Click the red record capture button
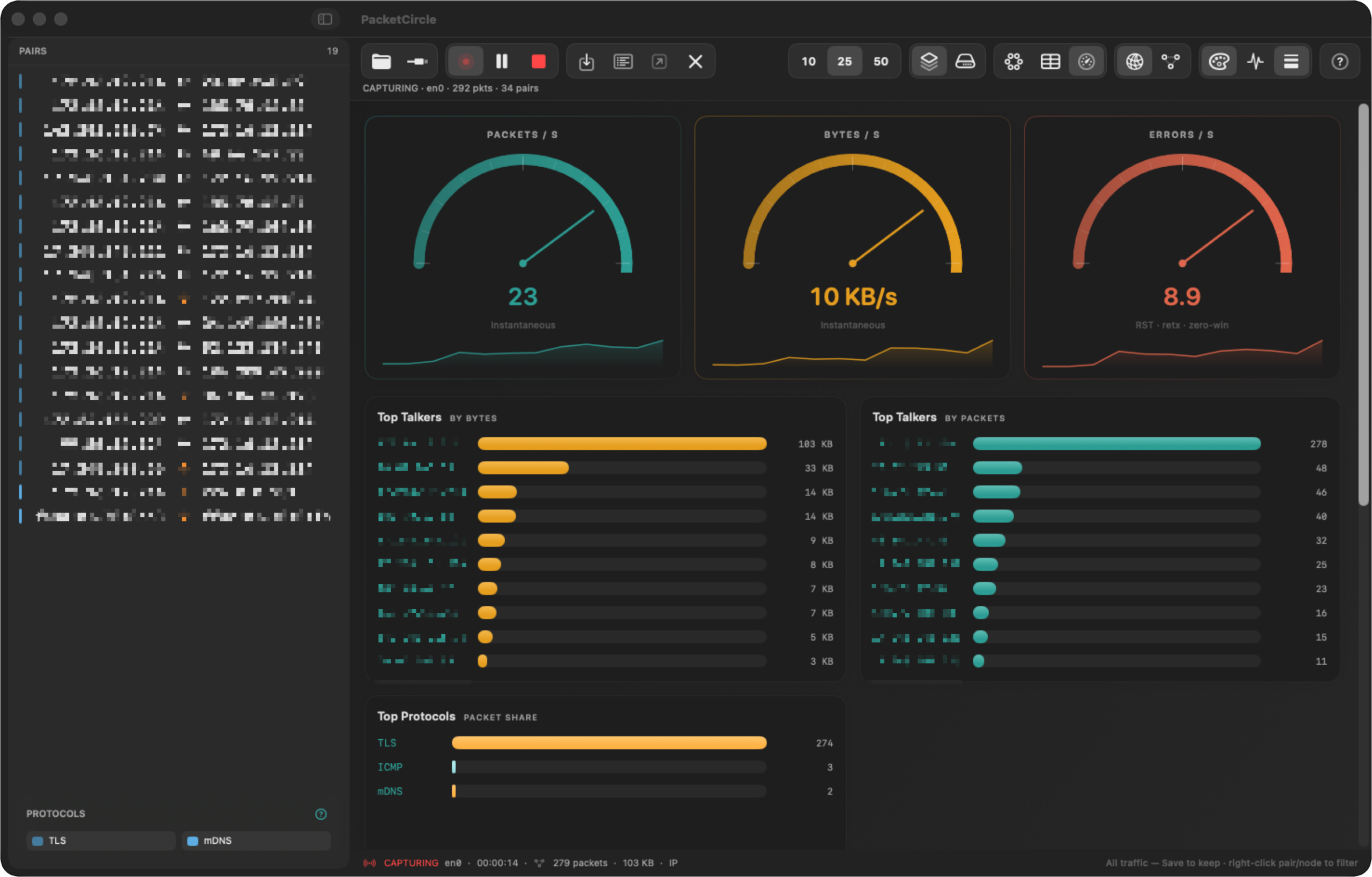 466,62
